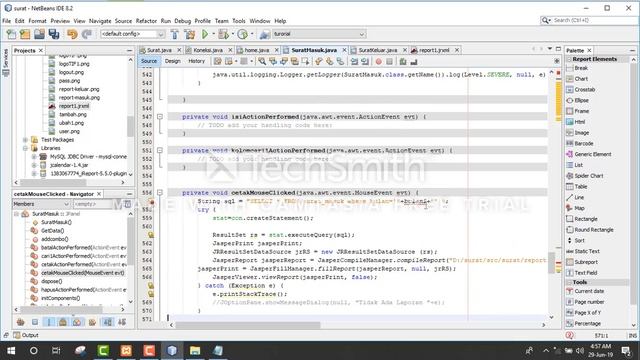Open the Navigate menu
This screenshot has height=360, width=640.
tap(100, 21)
